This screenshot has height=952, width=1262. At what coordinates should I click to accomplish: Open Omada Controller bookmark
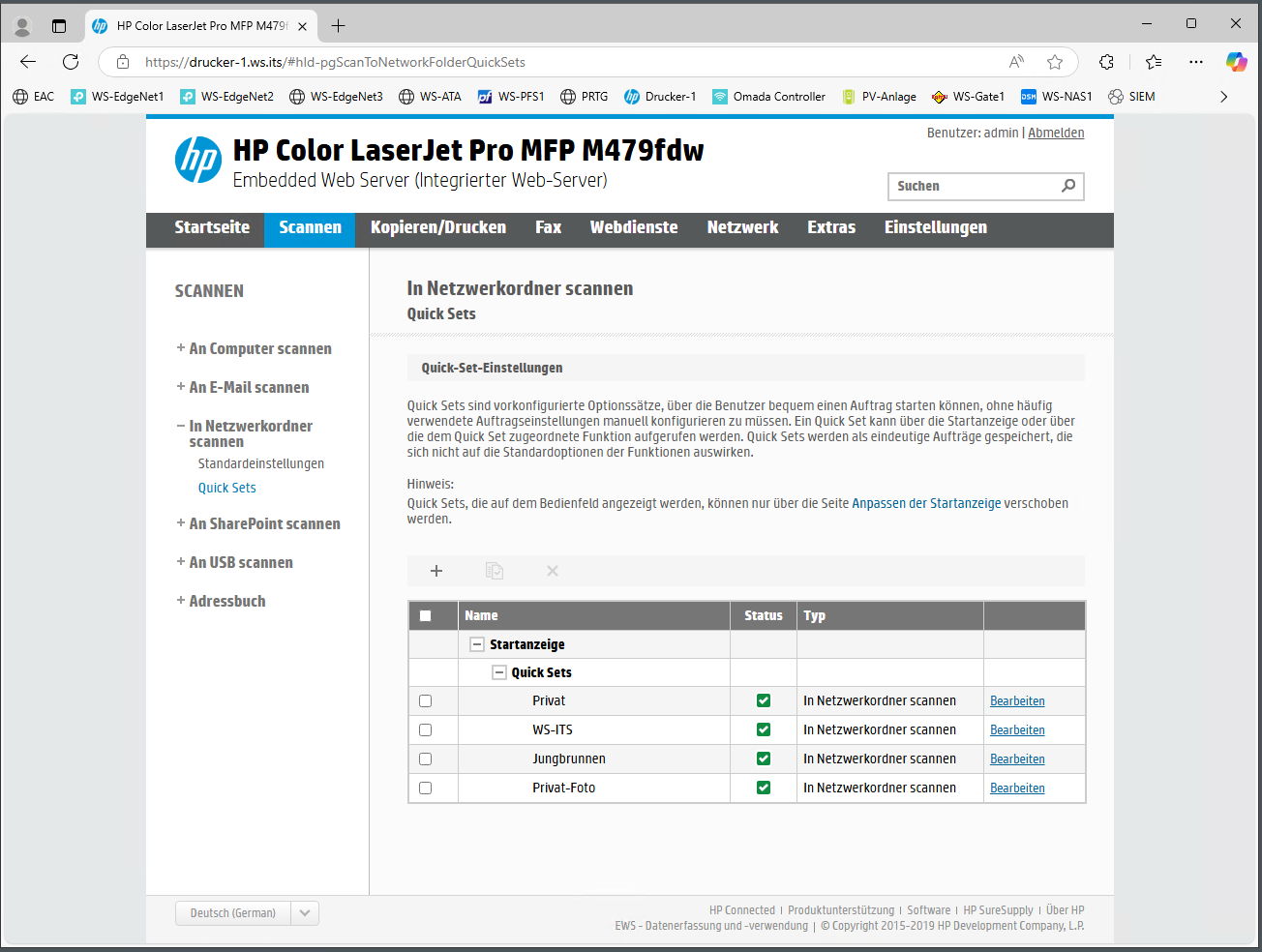(x=769, y=97)
